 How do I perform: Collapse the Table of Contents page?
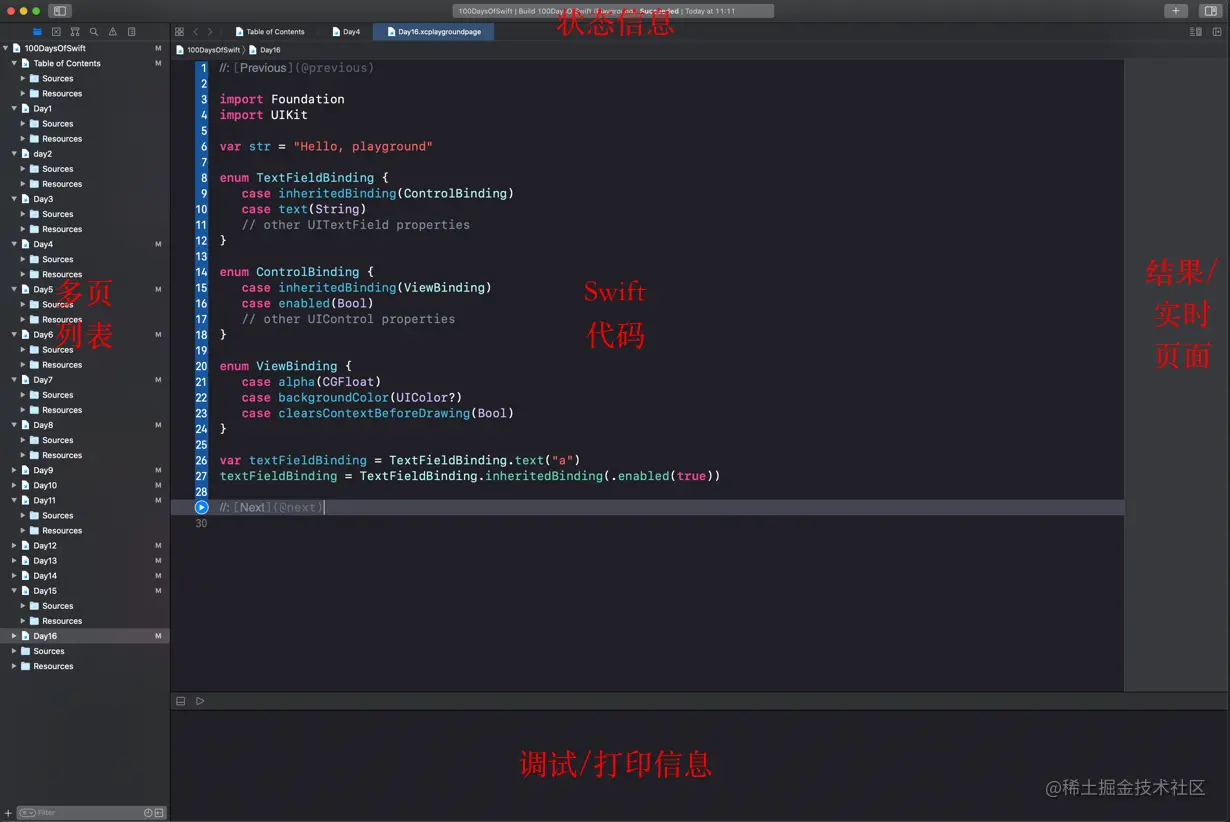(x=14, y=63)
